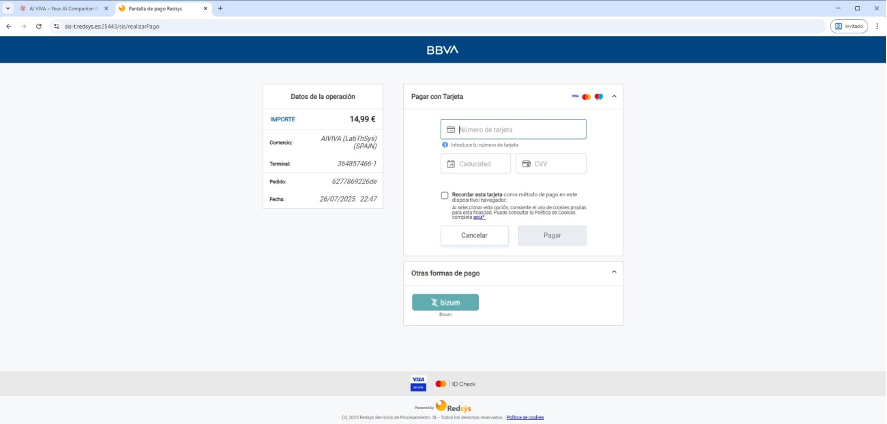Click the Visa logo in card header
Viewport: 887px width, 424px height.
pyautogui.click(x=575, y=97)
